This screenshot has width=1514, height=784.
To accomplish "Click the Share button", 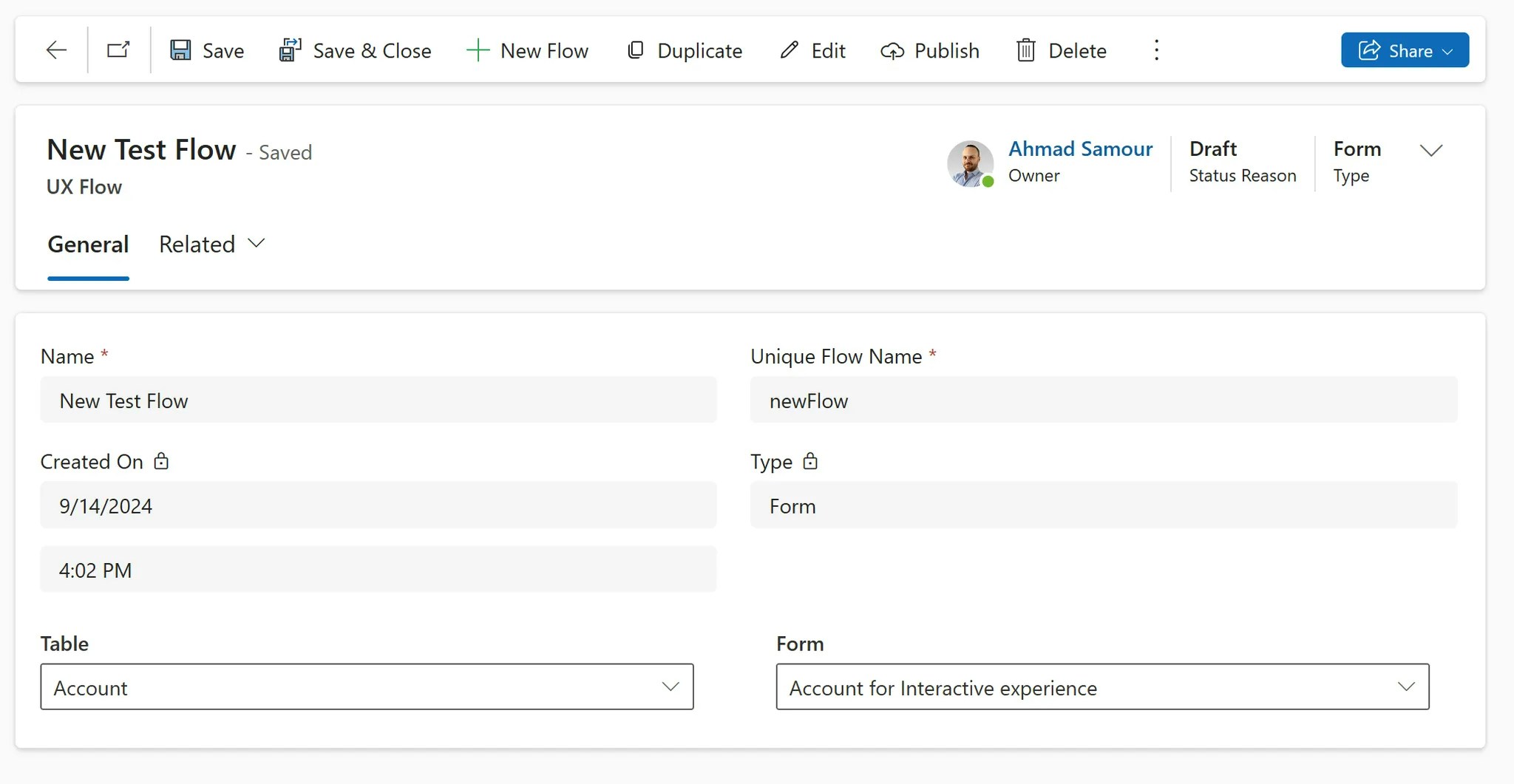I will point(1404,50).
